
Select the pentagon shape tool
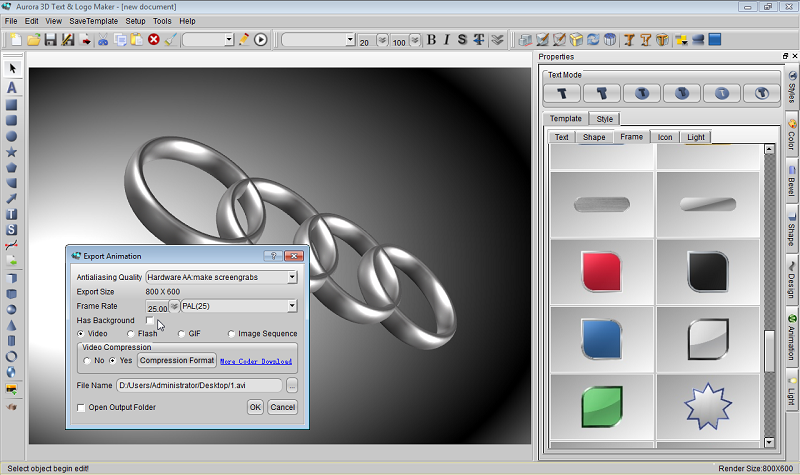pos(11,167)
